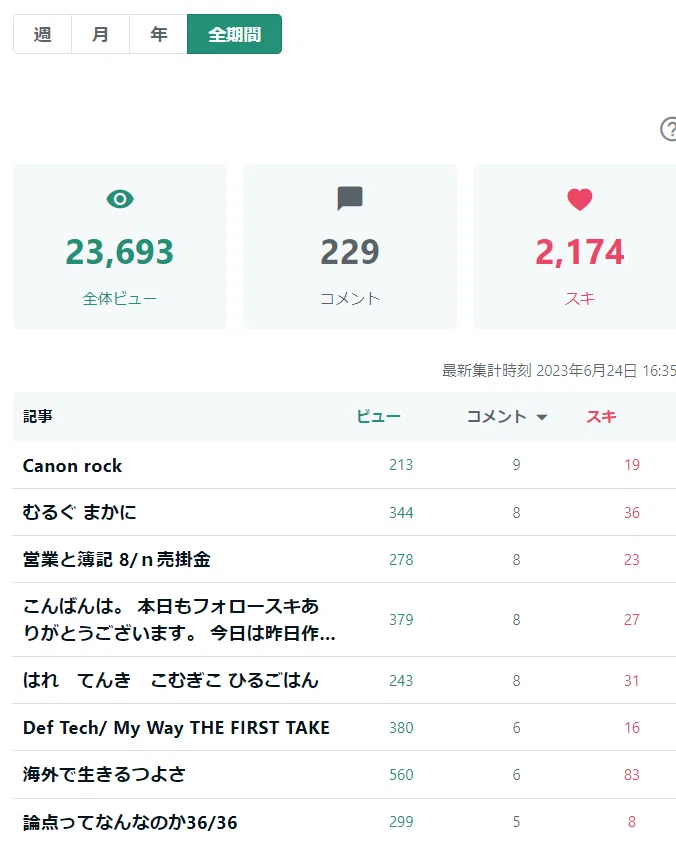Click view count 379 in こんばんは row
Image resolution: width=676 pixels, height=842 pixels.
click(401, 620)
